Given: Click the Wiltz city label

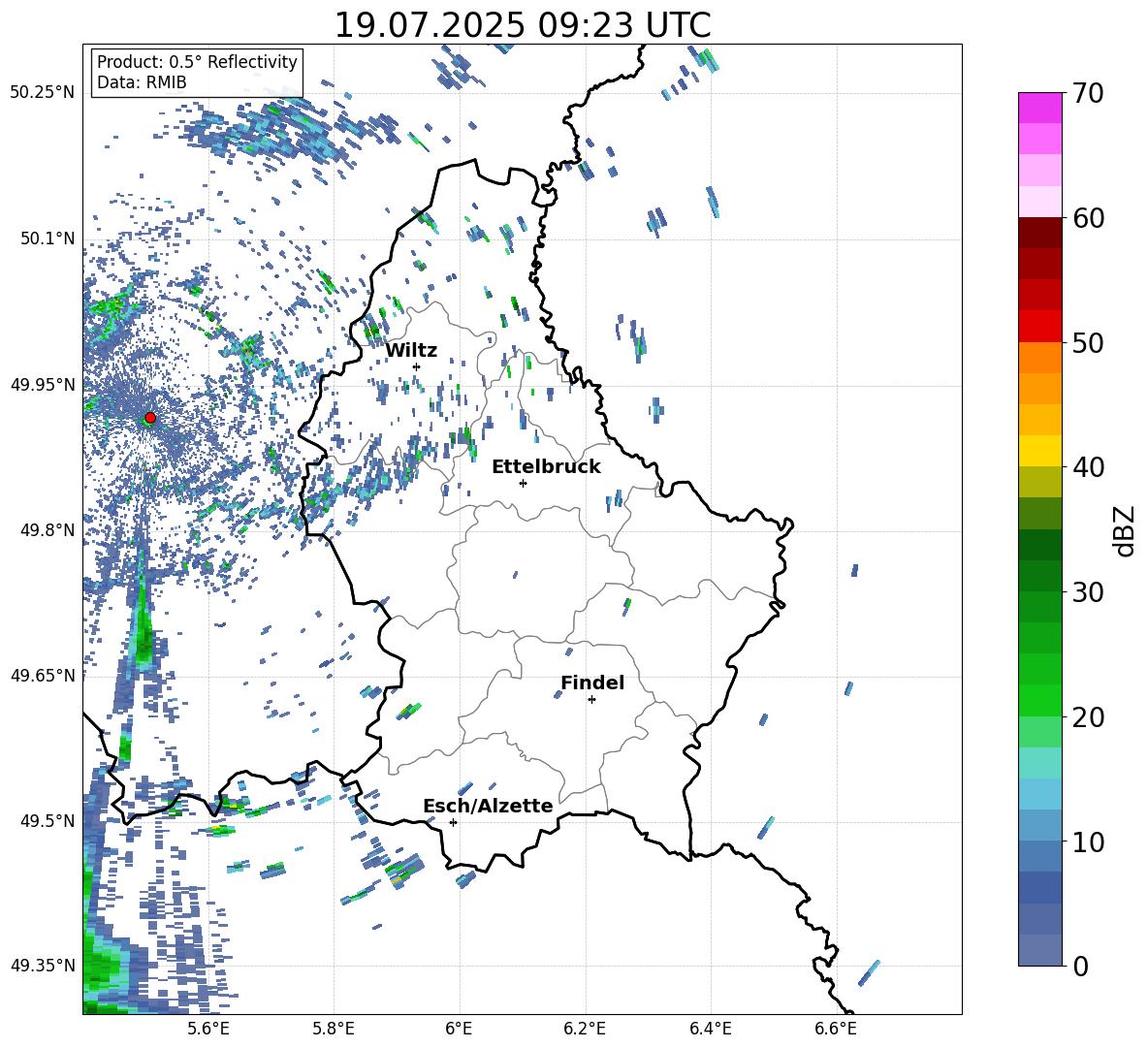Looking at the screenshot, I should [411, 351].
